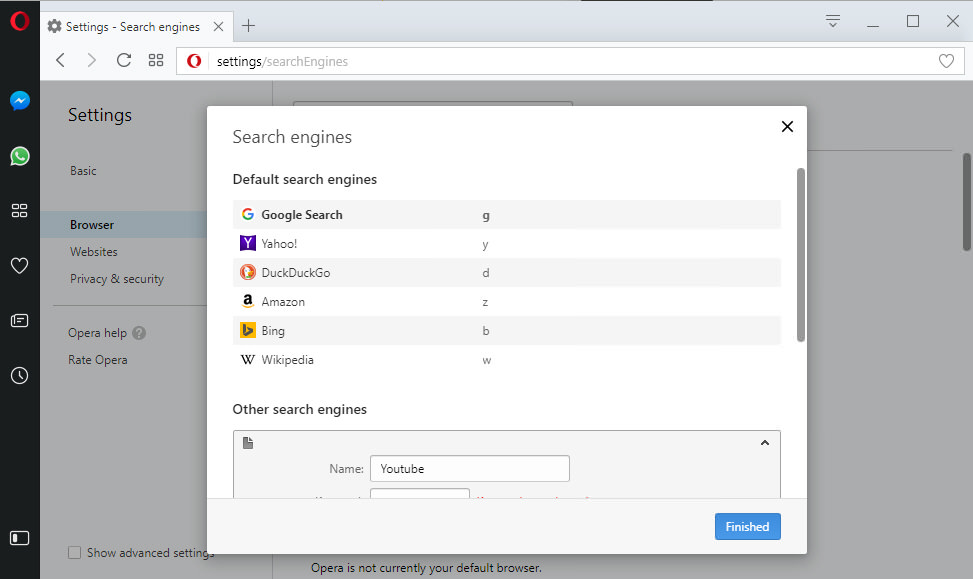Reload the current page
The height and width of the screenshot is (579, 973).
click(124, 60)
